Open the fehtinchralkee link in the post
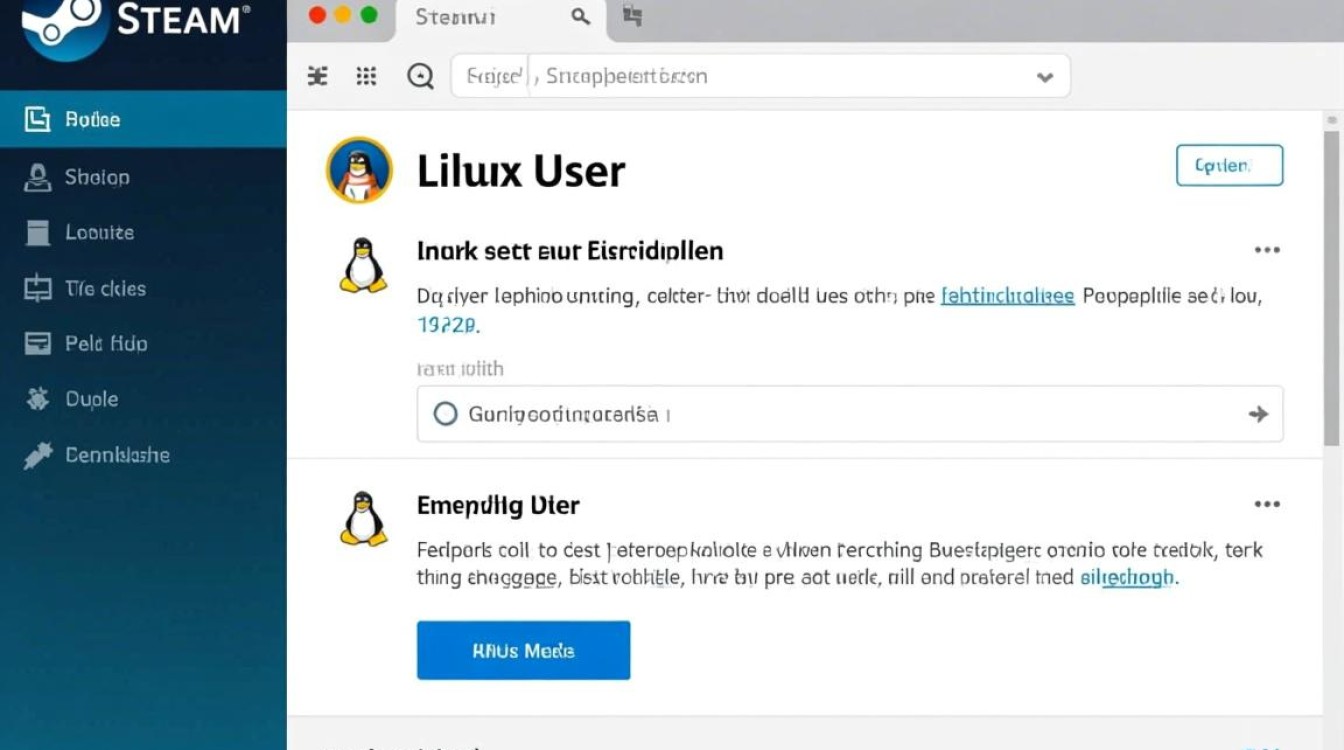This screenshot has height=750, width=1344. pos(1006,295)
